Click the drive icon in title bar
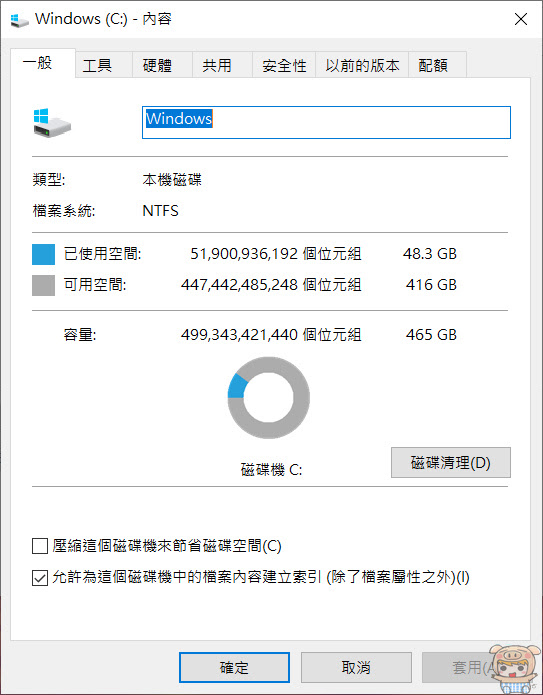The width and height of the screenshot is (543, 695). 20,20
